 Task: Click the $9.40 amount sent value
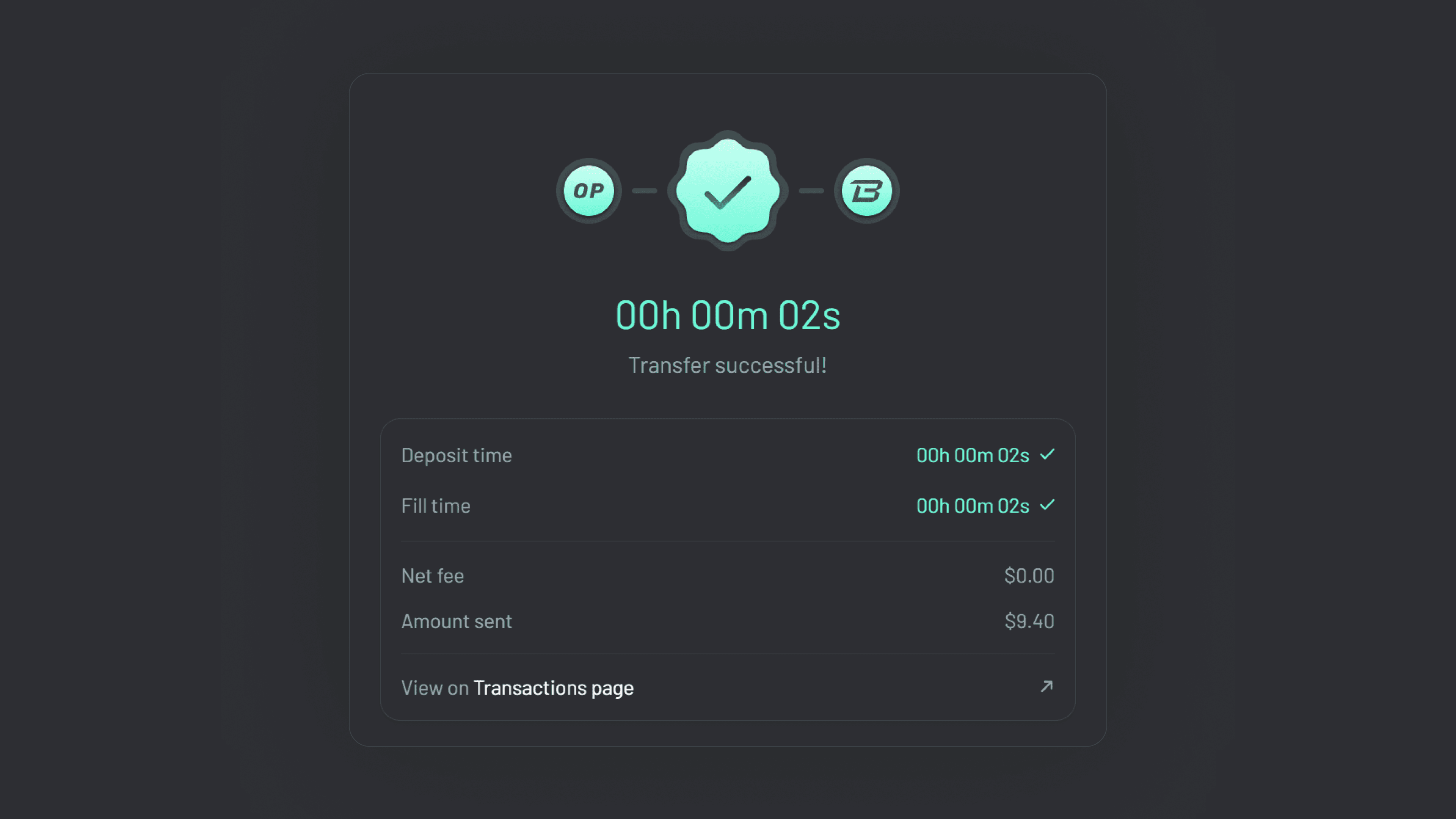(x=1029, y=622)
